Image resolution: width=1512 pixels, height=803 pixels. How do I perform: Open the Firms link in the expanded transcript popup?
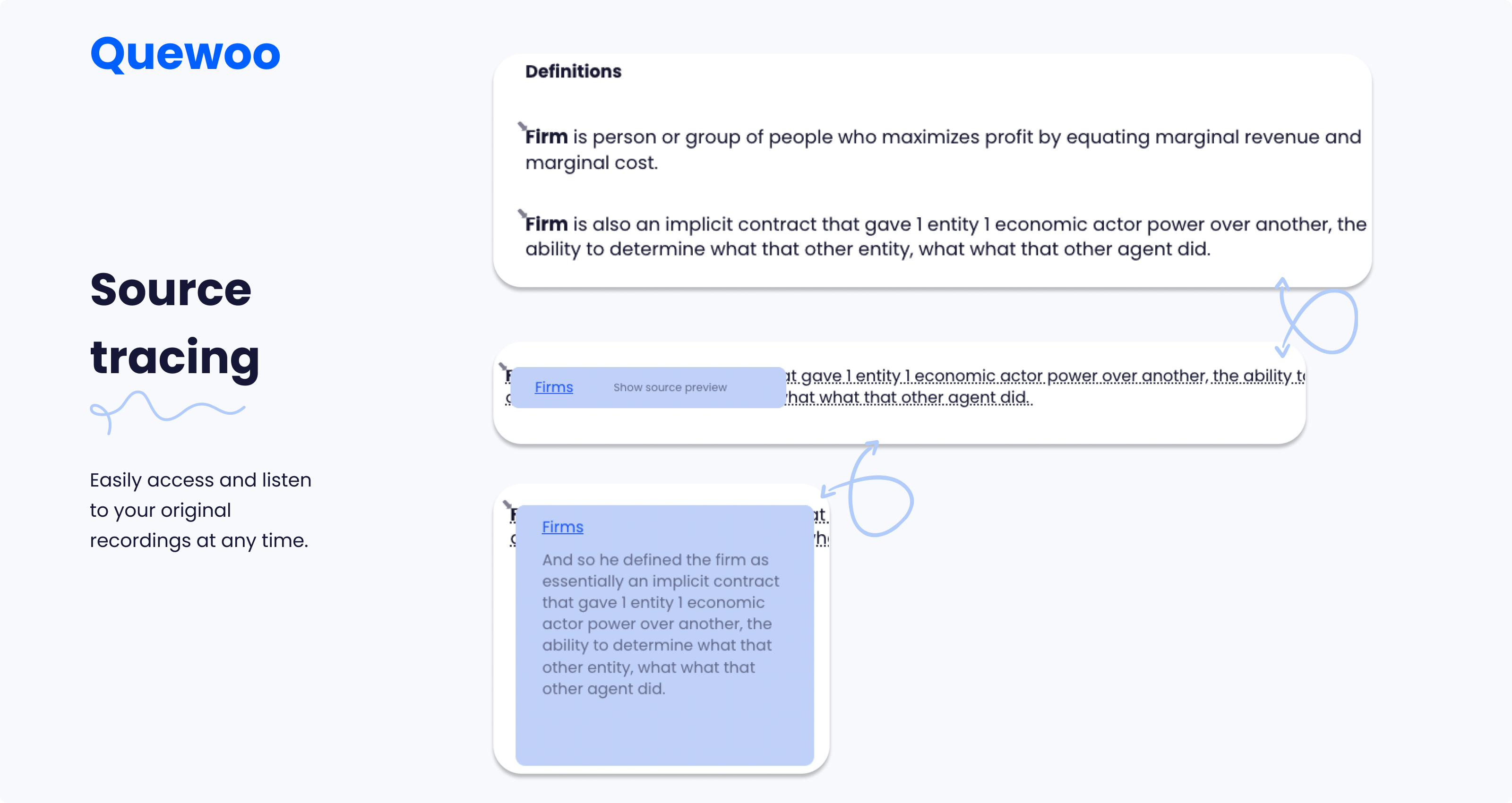click(562, 527)
